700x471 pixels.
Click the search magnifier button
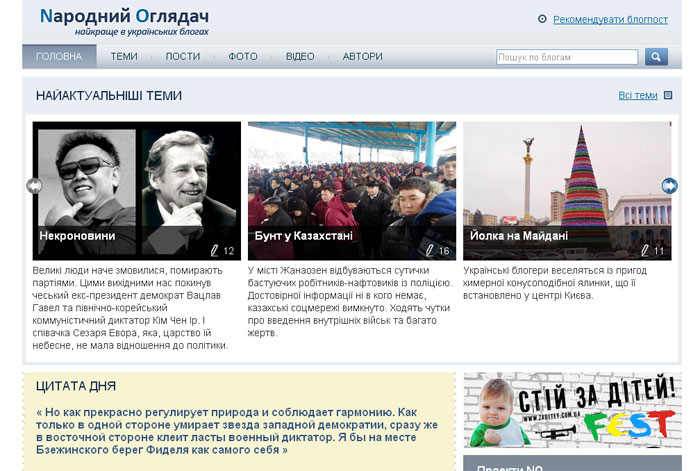pos(656,57)
